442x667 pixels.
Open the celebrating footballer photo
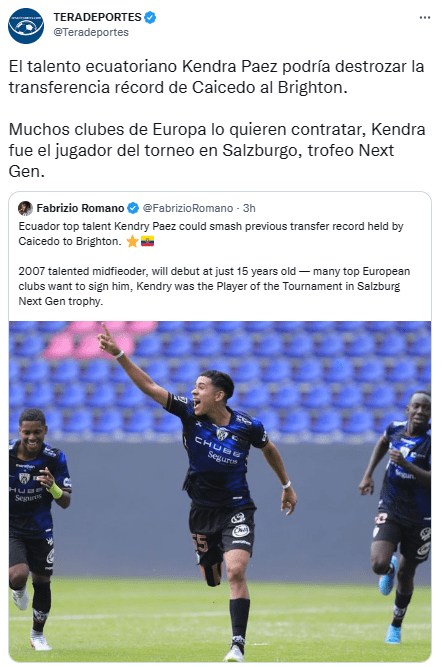(220, 491)
